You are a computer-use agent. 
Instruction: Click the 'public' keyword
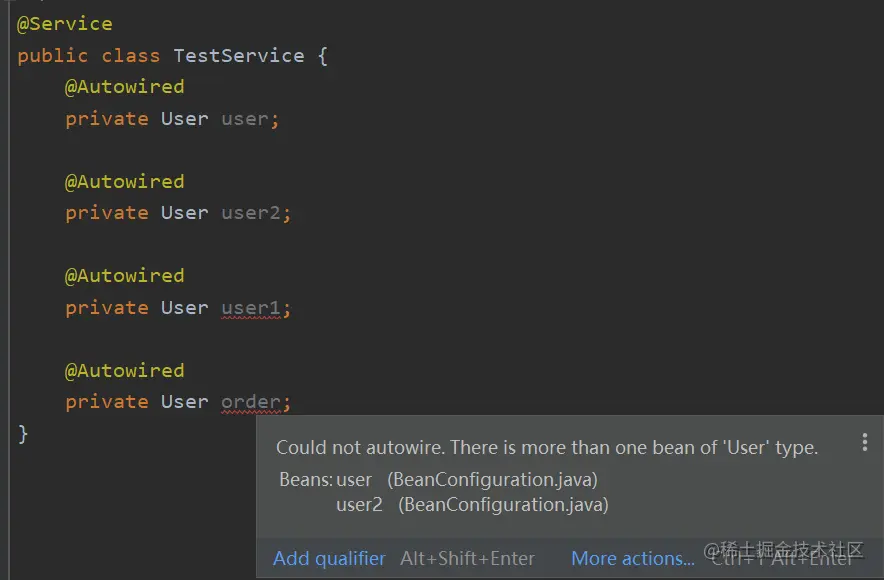52,56
